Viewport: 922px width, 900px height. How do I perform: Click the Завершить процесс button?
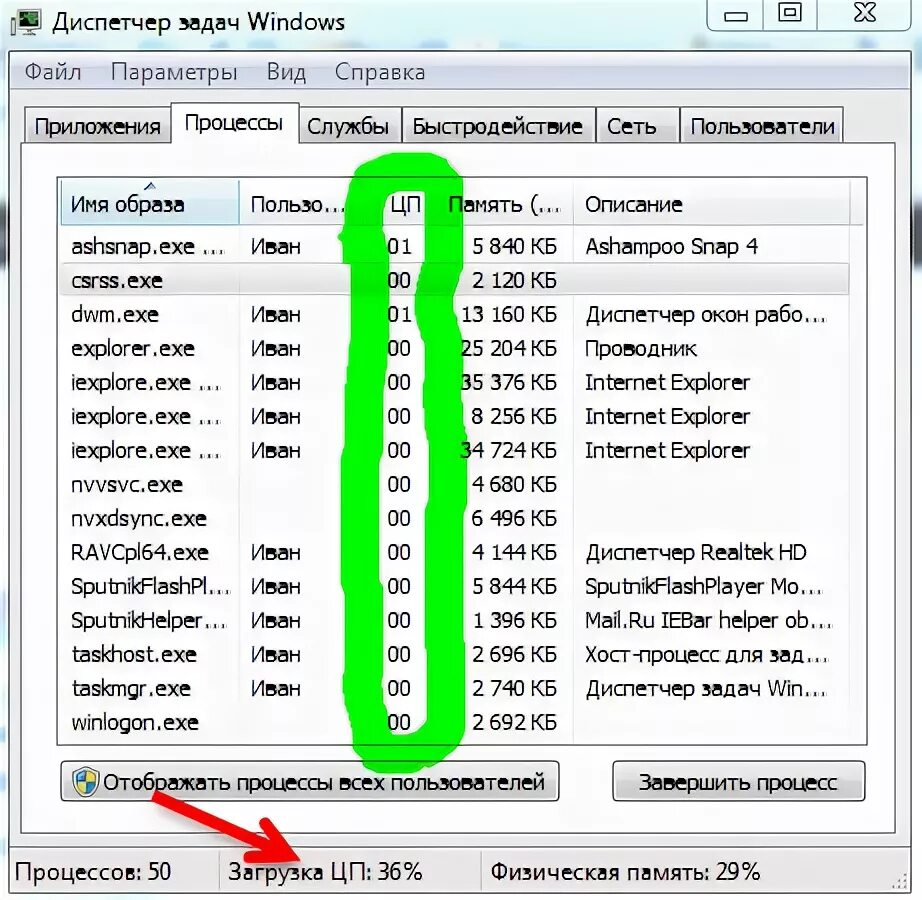click(739, 781)
